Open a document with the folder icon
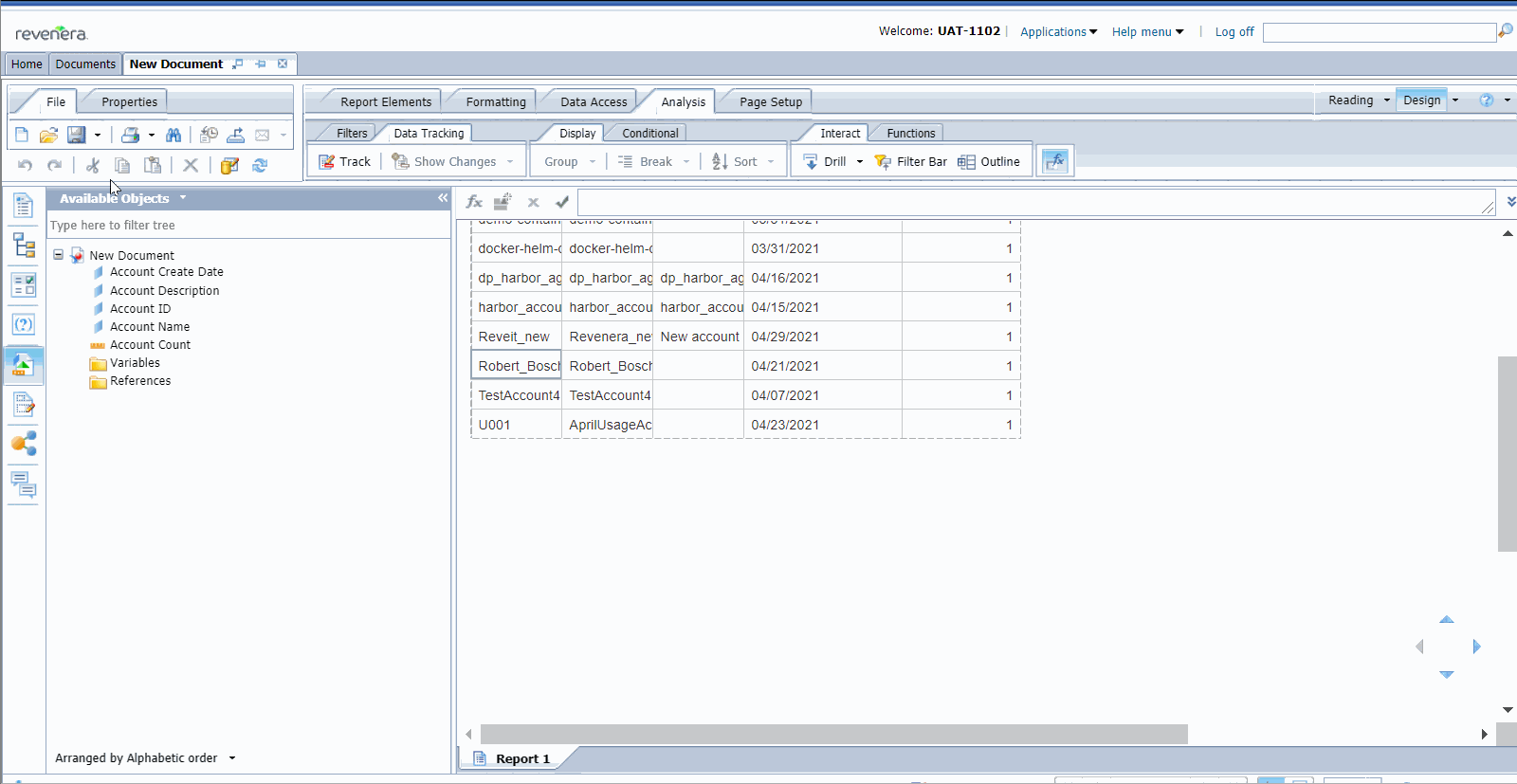 (48, 135)
